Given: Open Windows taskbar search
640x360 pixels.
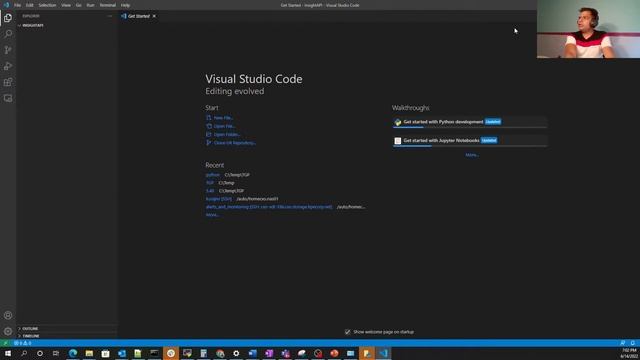Looking at the screenshot, I should click(24, 353).
